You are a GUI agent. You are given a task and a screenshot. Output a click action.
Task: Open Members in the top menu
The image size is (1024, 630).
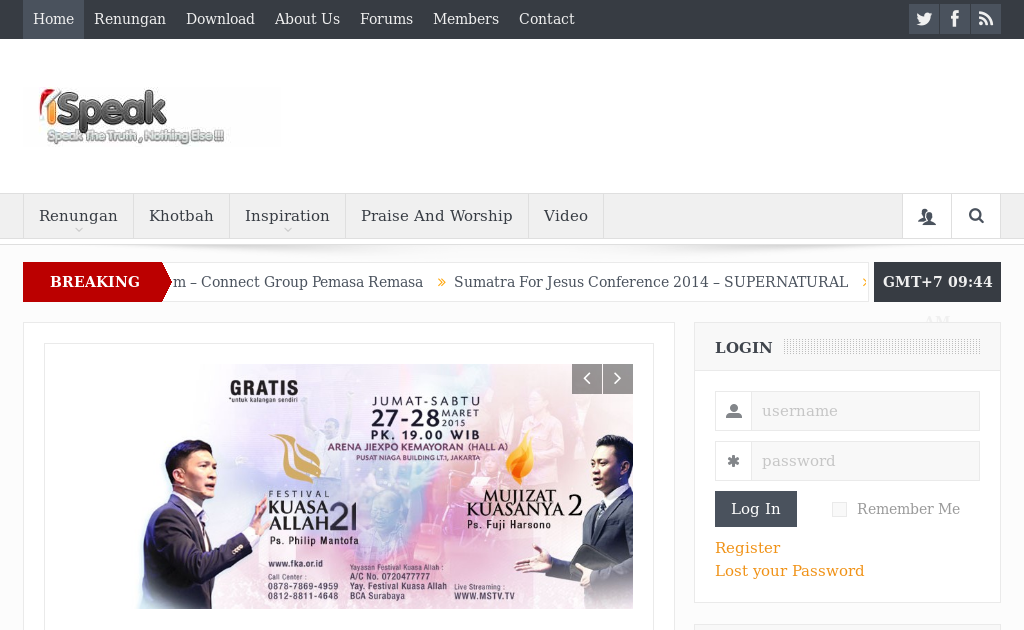pyautogui.click(x=466, y=19)
